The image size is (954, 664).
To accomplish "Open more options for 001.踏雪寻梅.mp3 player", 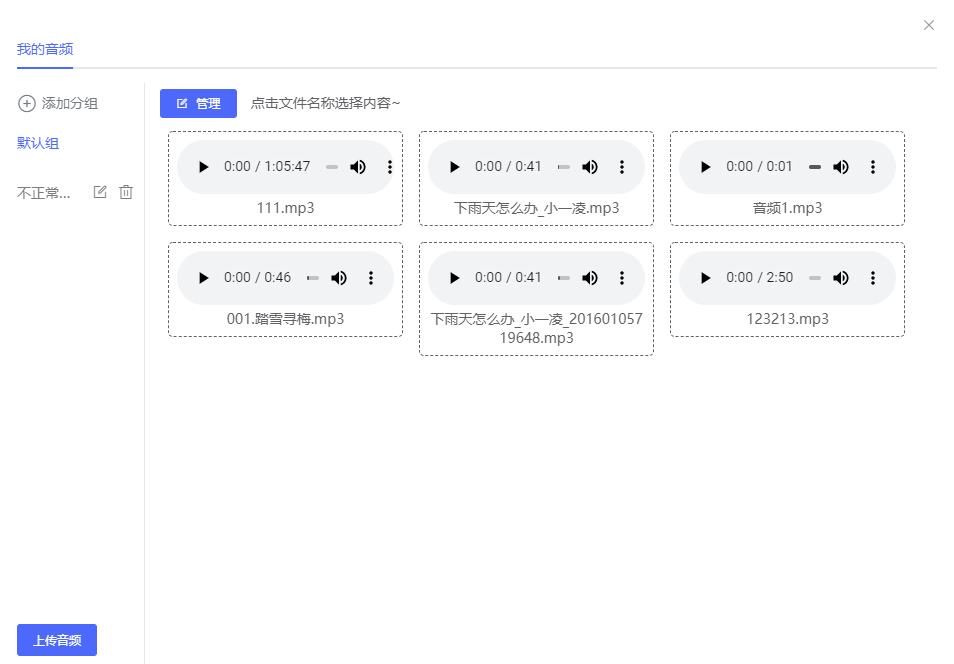I will point(371,278).
